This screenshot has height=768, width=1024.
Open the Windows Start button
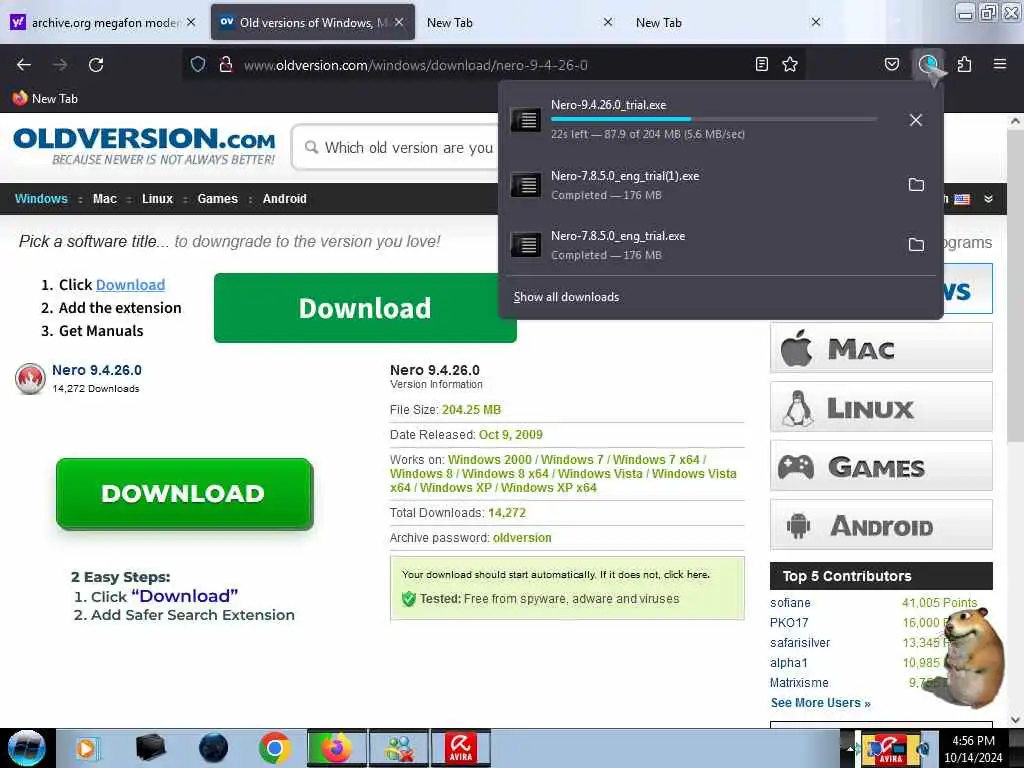[26, 748]
